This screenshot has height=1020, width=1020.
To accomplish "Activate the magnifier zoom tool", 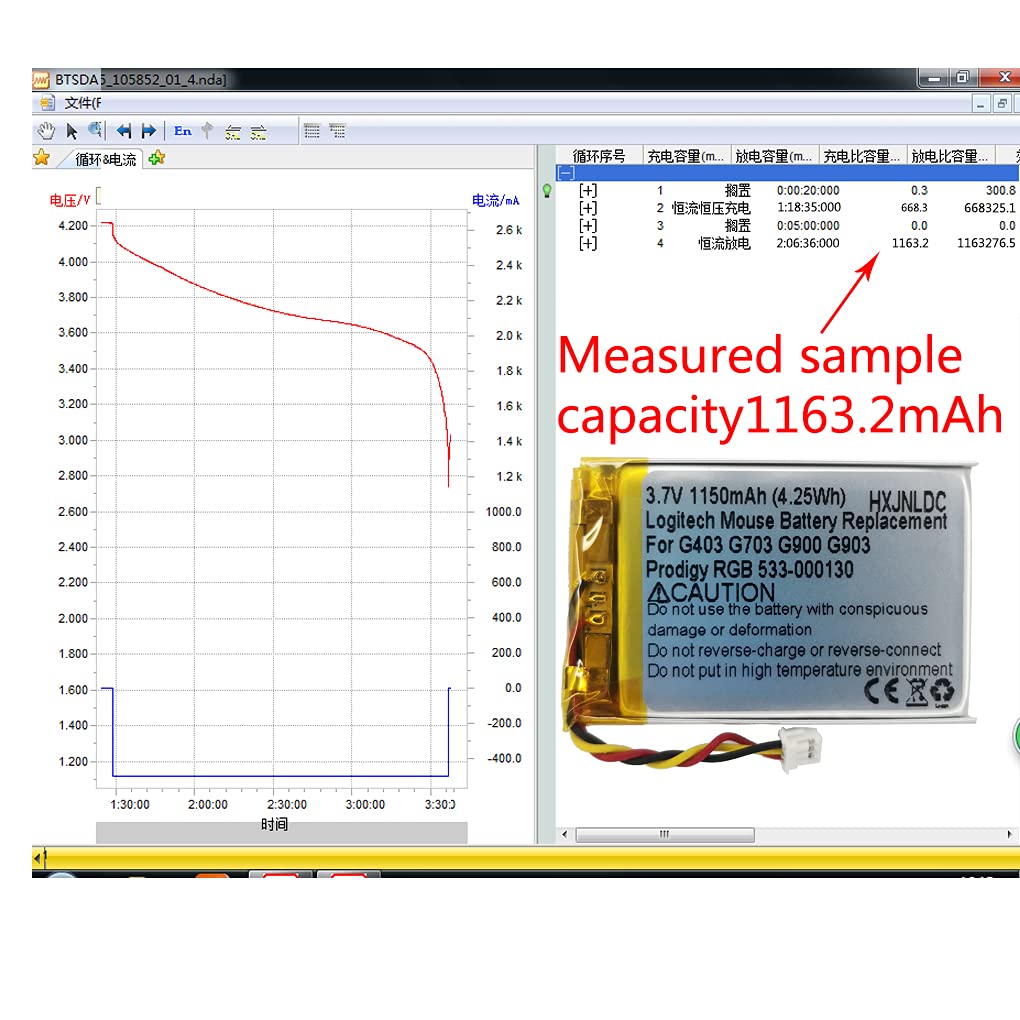I will 96,130.
